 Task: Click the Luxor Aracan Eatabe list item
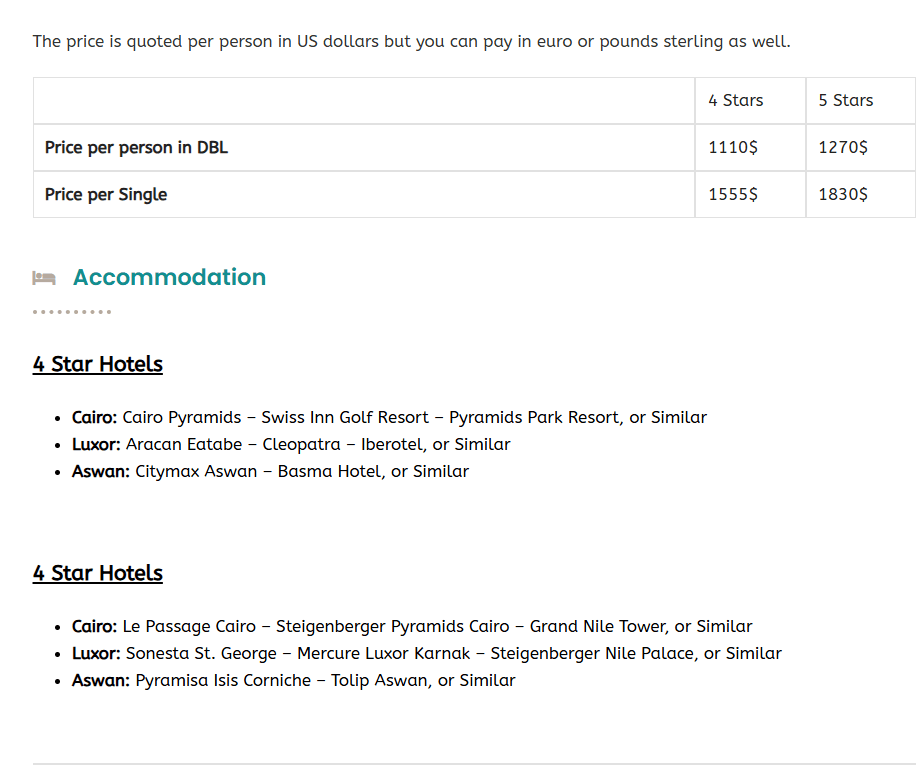[x=291, y=444]
